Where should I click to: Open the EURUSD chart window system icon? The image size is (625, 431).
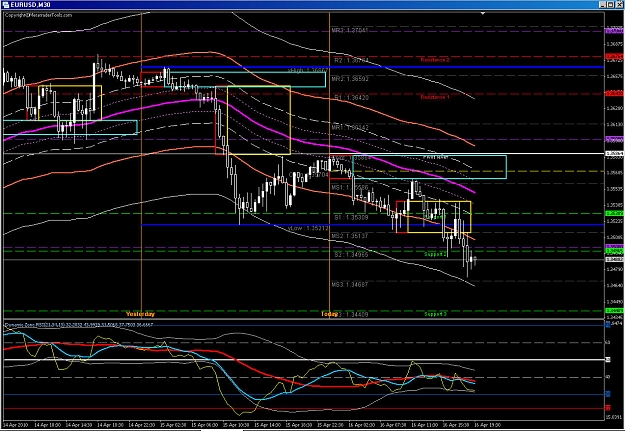click(x=5, y=5)
